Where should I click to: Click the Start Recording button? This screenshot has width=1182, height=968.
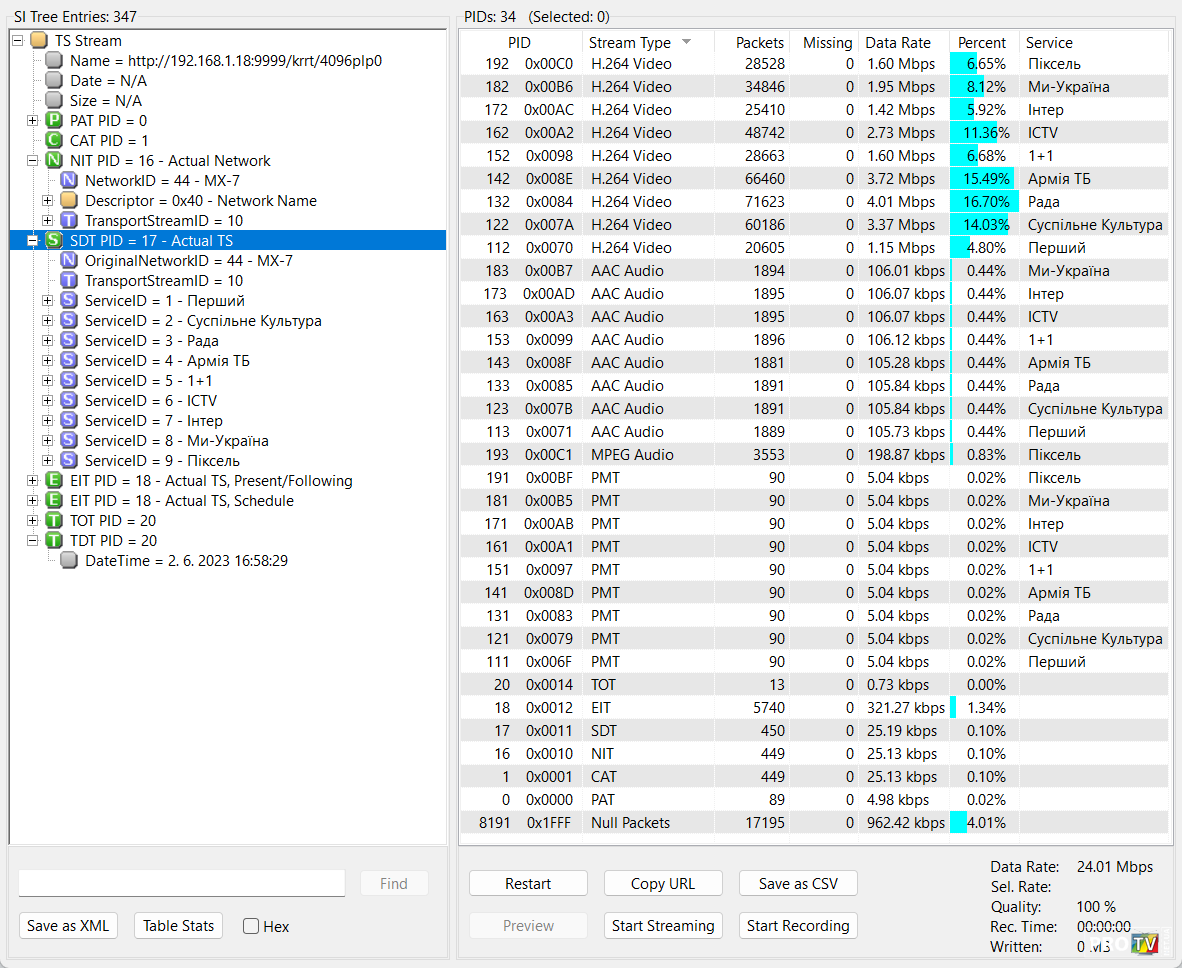pyautogui.click(x=798, y=926)
